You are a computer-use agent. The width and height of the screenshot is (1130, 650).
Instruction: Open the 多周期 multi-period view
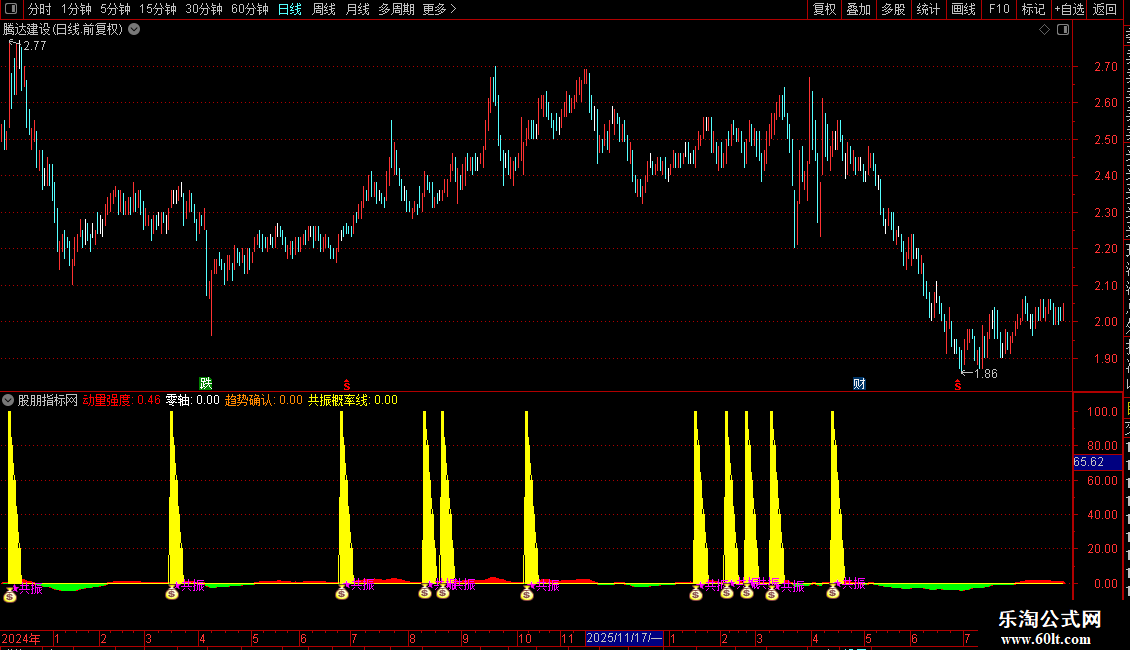(396, 9)
